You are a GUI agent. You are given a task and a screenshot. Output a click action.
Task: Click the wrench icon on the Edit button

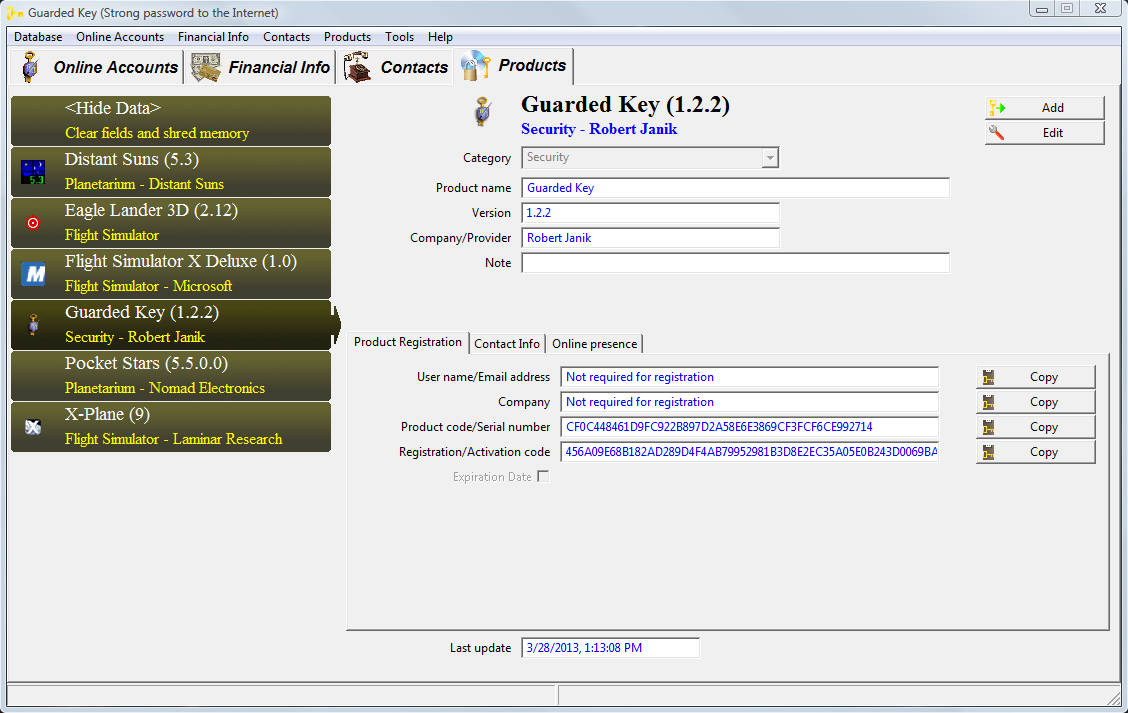pos(996,132)
